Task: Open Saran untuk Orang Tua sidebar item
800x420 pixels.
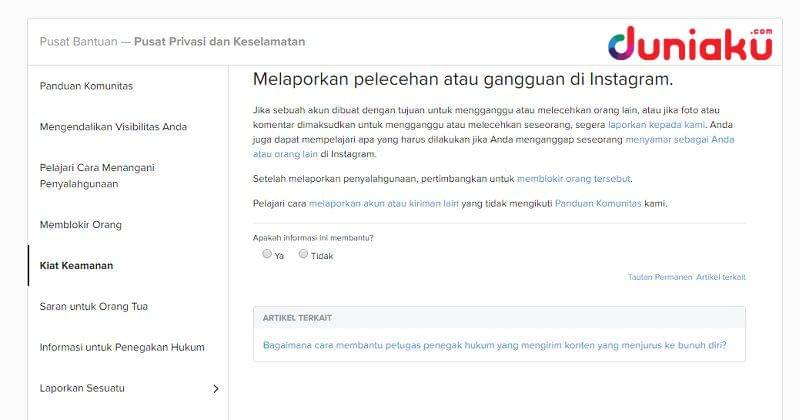Action: (94, 306)
